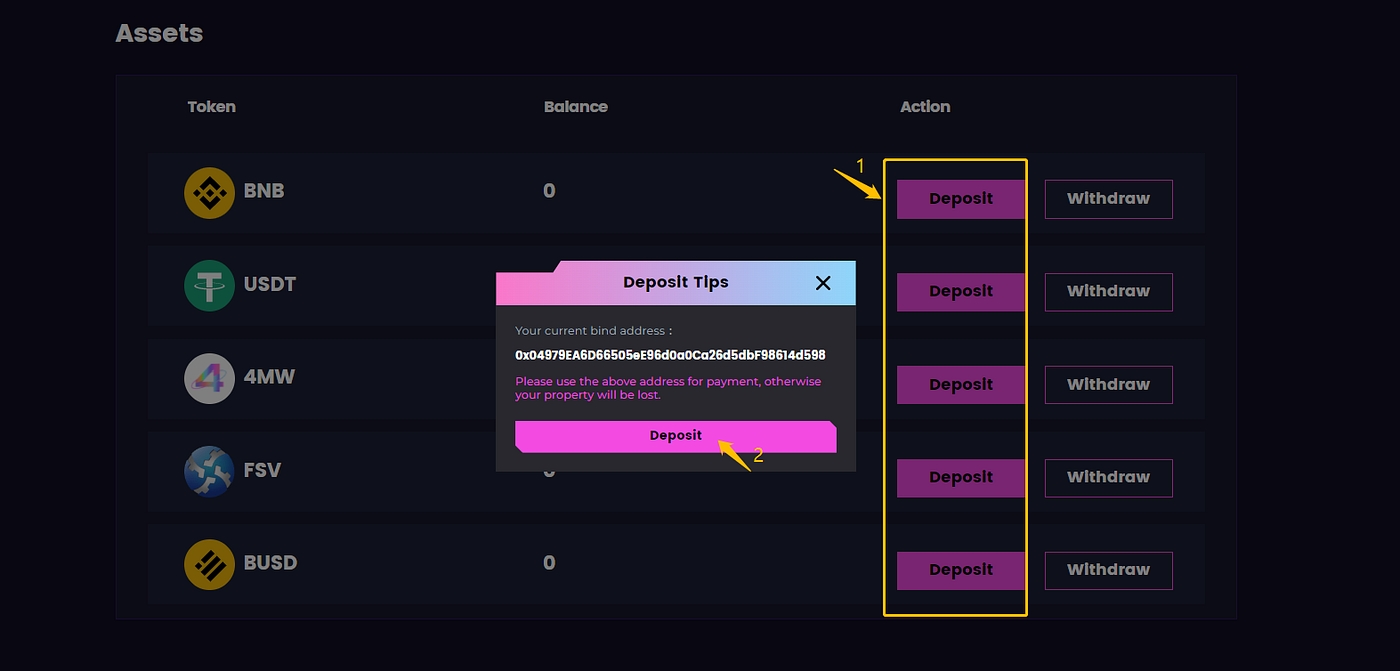Click Deposit in the 4MW row

tap(960, 385)
